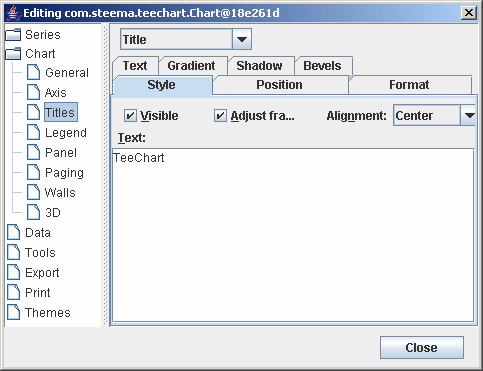The width and height of the screenshot is (483, 371).
Task: Select Legend in the tree
Action: [66, 133]
